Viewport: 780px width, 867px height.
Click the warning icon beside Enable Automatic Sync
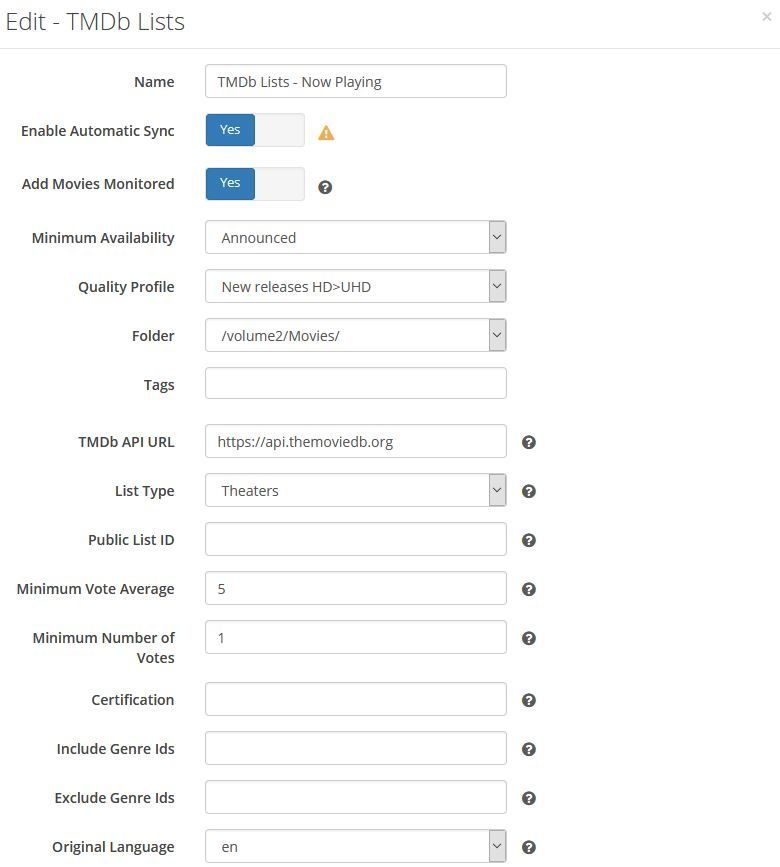point(326,133)
